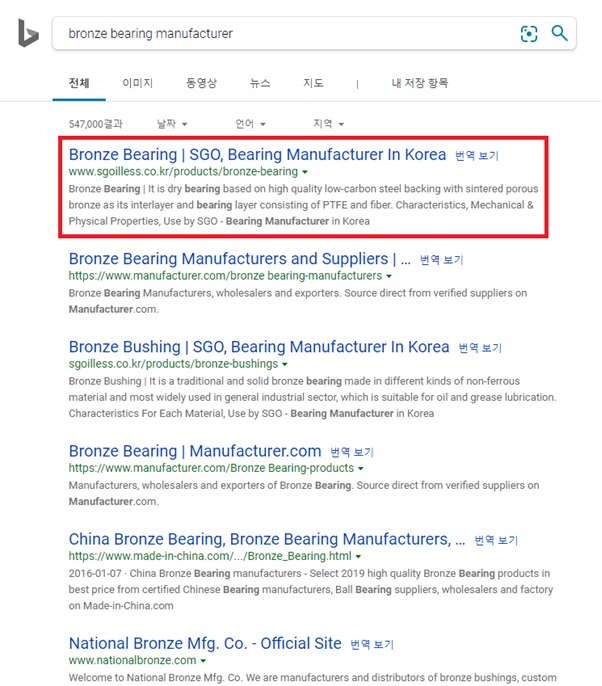
Task: Open visual search camera icon
Action: pos(529,34)
